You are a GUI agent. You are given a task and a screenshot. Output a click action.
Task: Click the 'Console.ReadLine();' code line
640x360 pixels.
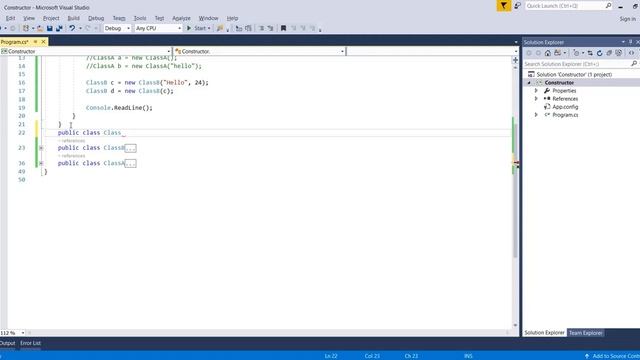tap(119, 108)
